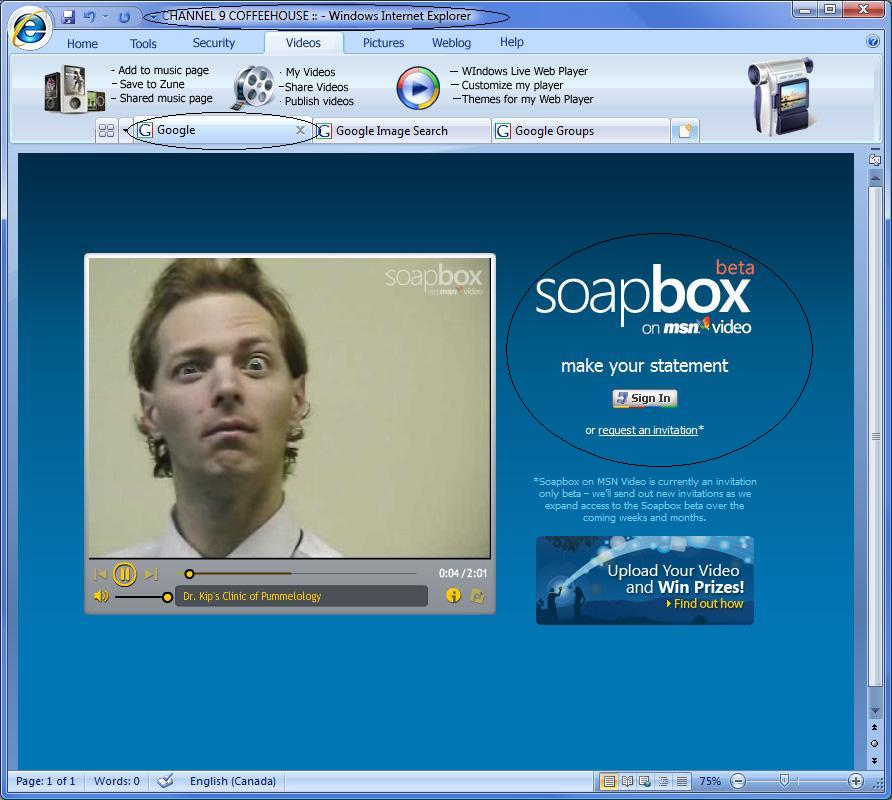Click Add to music page
892x800 pixels.
pyautogui.click(x=163, y=70)
